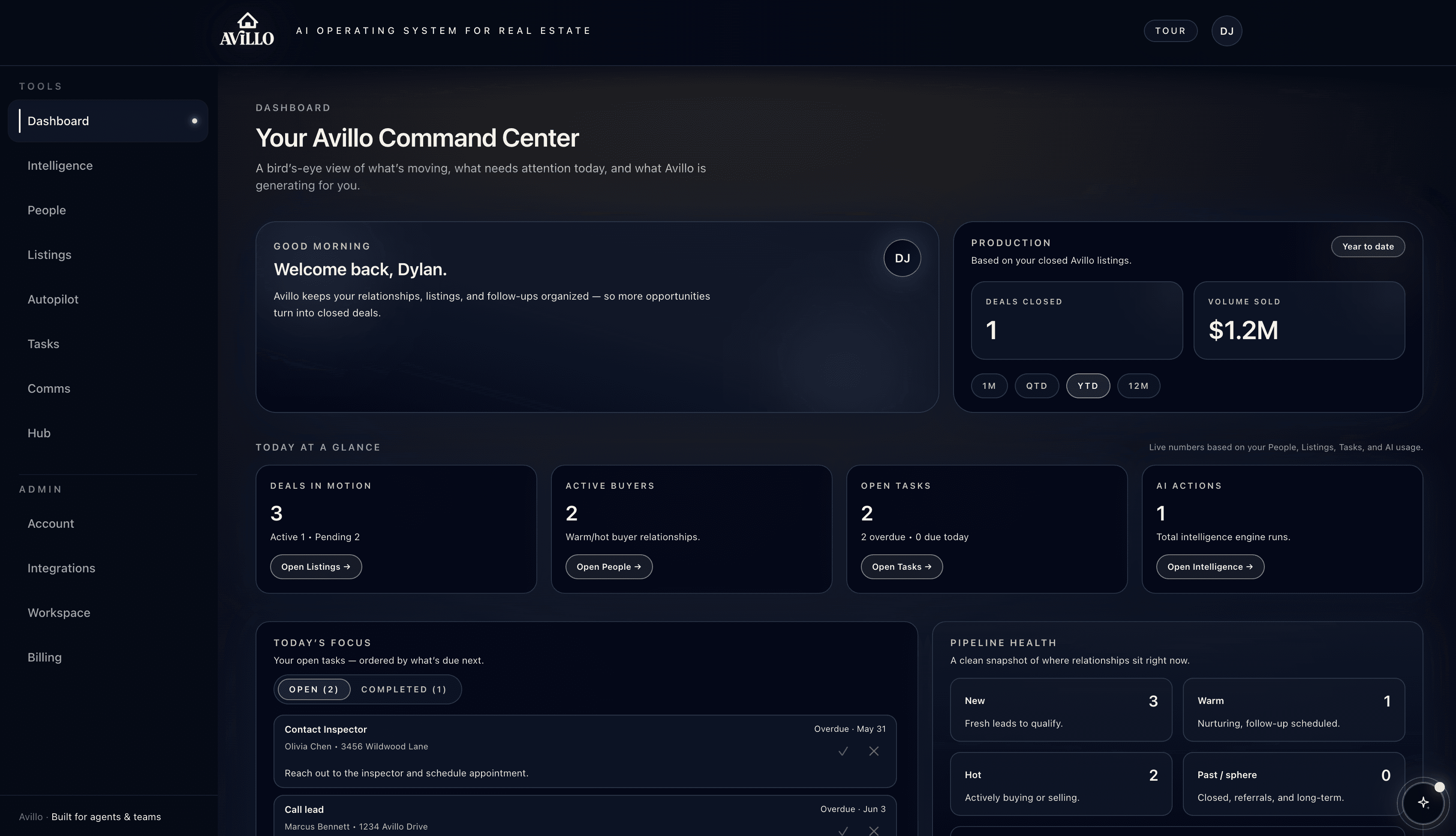Image resolution: width=1456 pixels, height=836 pixels.
Task: Select the 1M production range
Action: tap(989, 386)
